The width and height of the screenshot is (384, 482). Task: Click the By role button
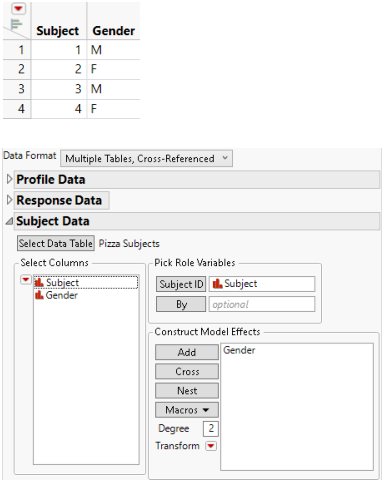[x=181, y=304]
